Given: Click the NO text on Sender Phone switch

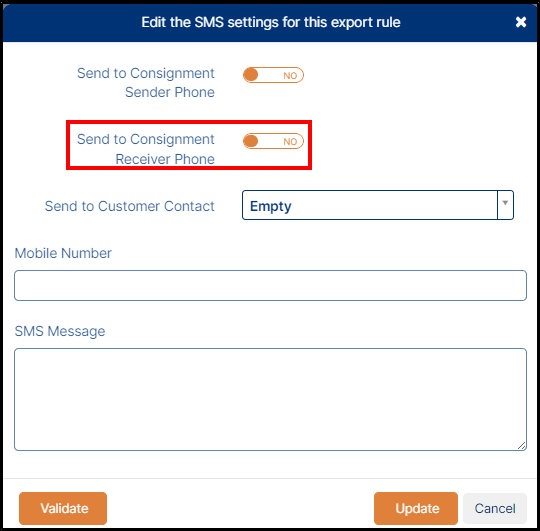Looking at the screenshot, I should pyautogui.click(x=290, y=76).
